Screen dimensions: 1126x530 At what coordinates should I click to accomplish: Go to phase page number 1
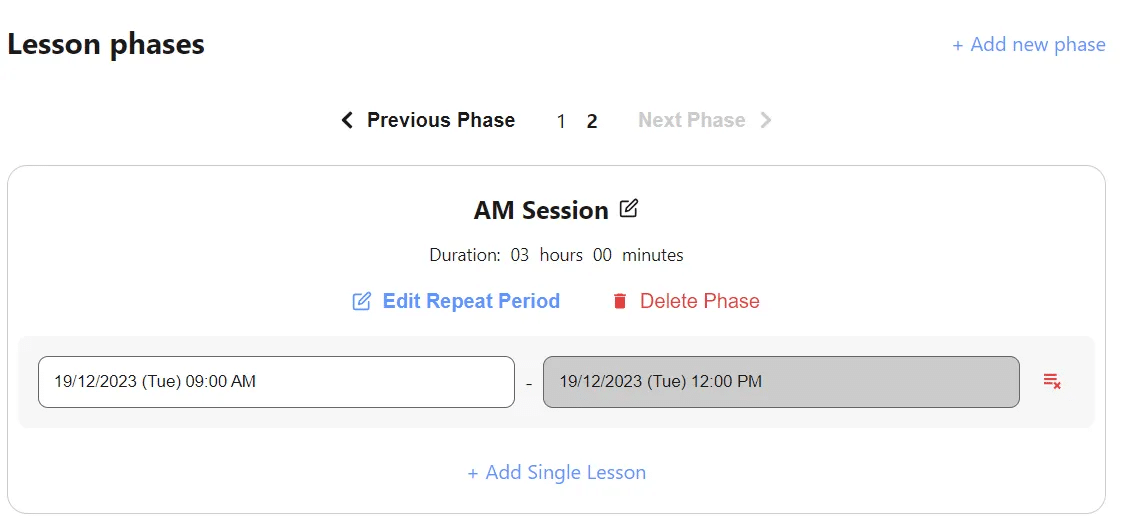tap(561, 121)
